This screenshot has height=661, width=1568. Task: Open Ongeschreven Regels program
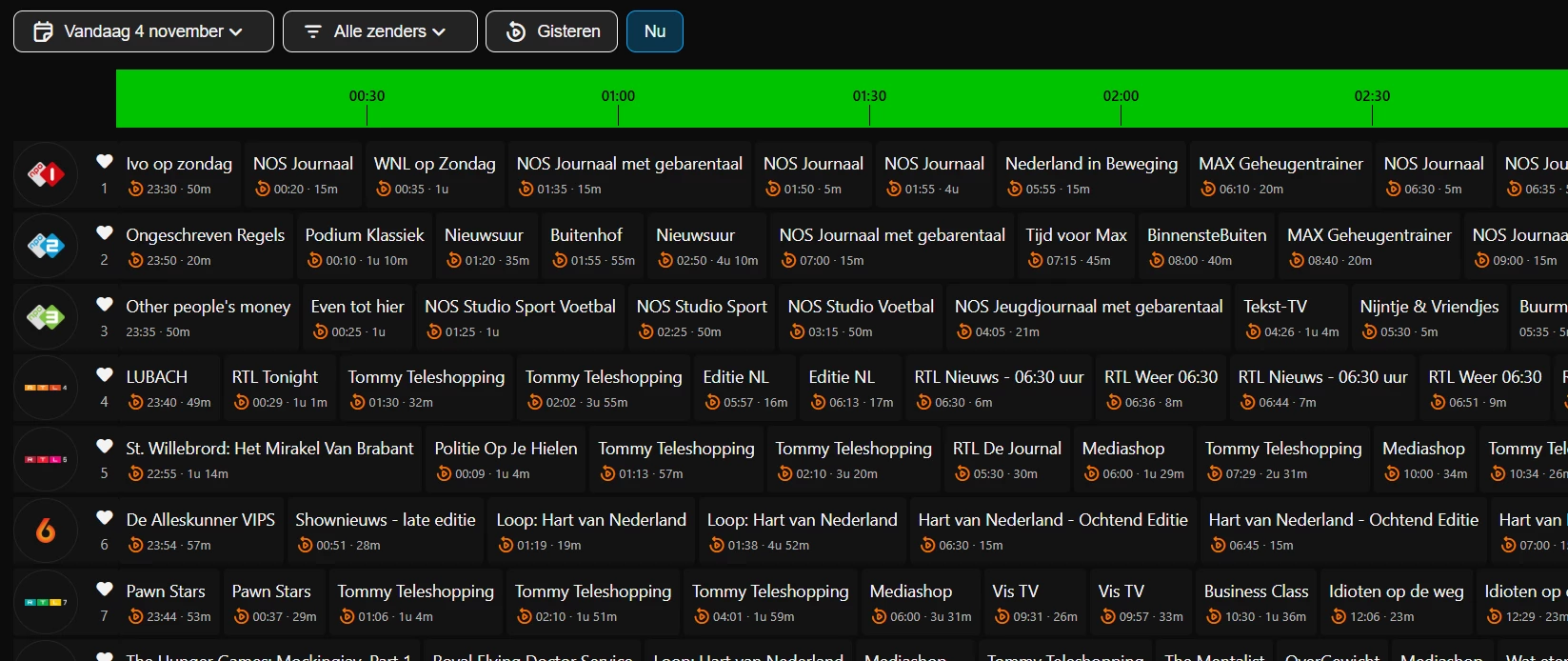pos(207,246)
